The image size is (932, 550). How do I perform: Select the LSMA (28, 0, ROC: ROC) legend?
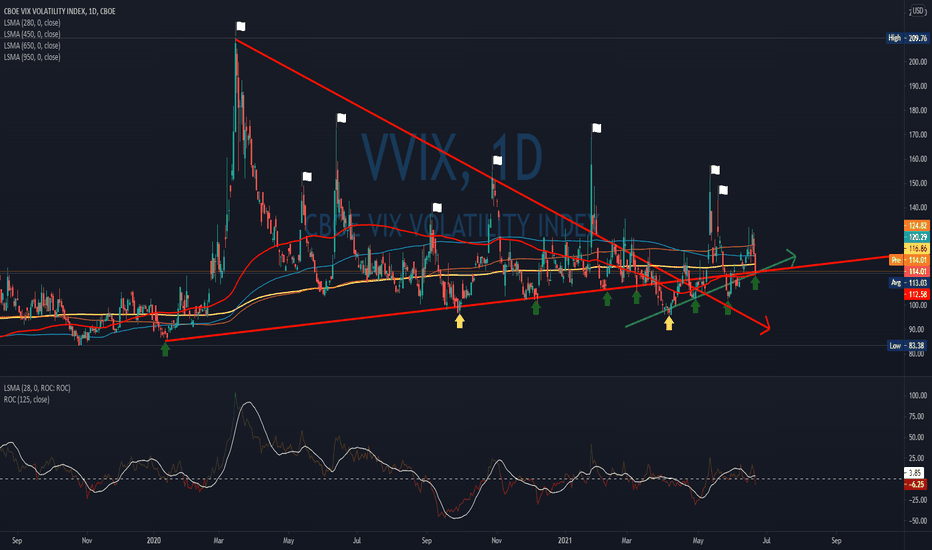point(37,388)
